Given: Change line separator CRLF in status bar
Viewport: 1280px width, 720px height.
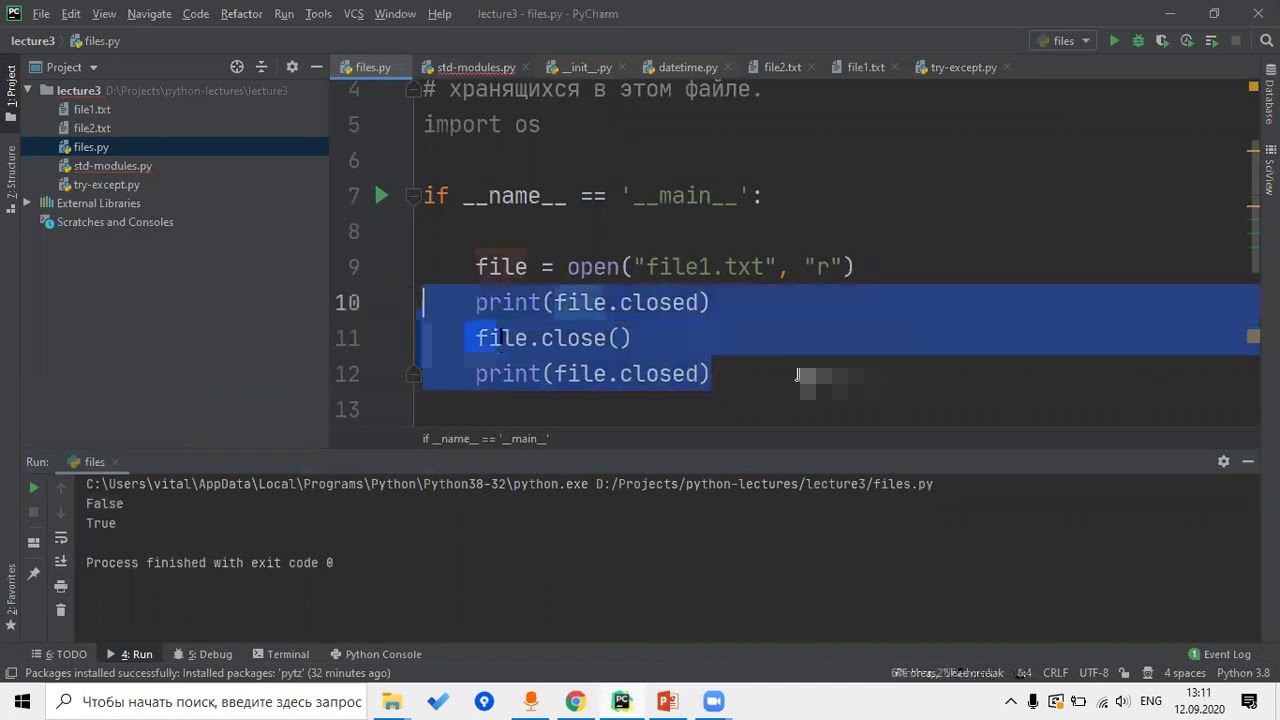Looking at the screenshot, I should (x=1055, y=673).
